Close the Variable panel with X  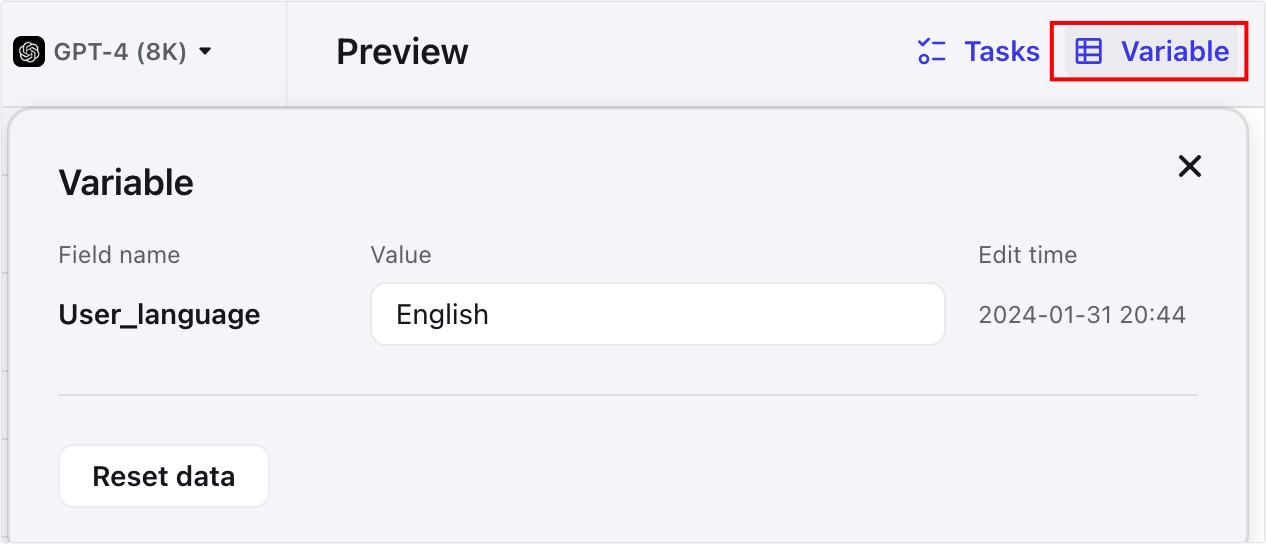pos(1189,166)
